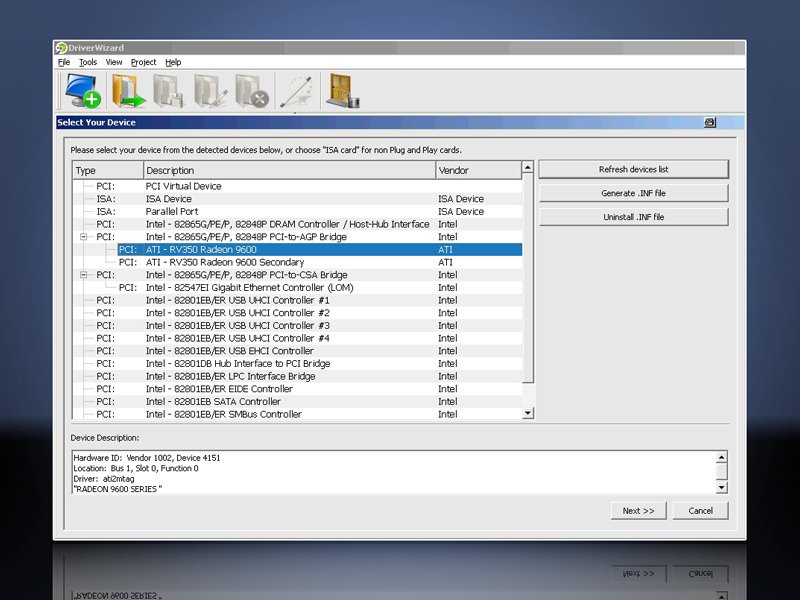Screen dimensions: 800x600
Task: Click the Exit door toolbar icon
Action: coord(342,90)
